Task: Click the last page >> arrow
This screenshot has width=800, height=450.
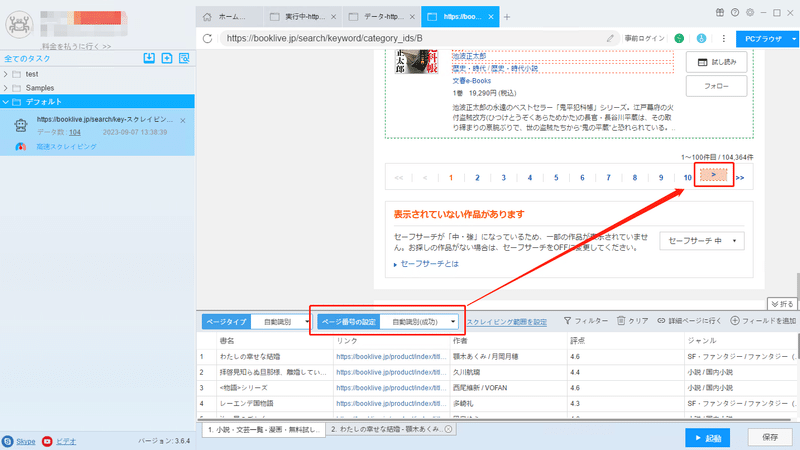Action: [740, 178]
